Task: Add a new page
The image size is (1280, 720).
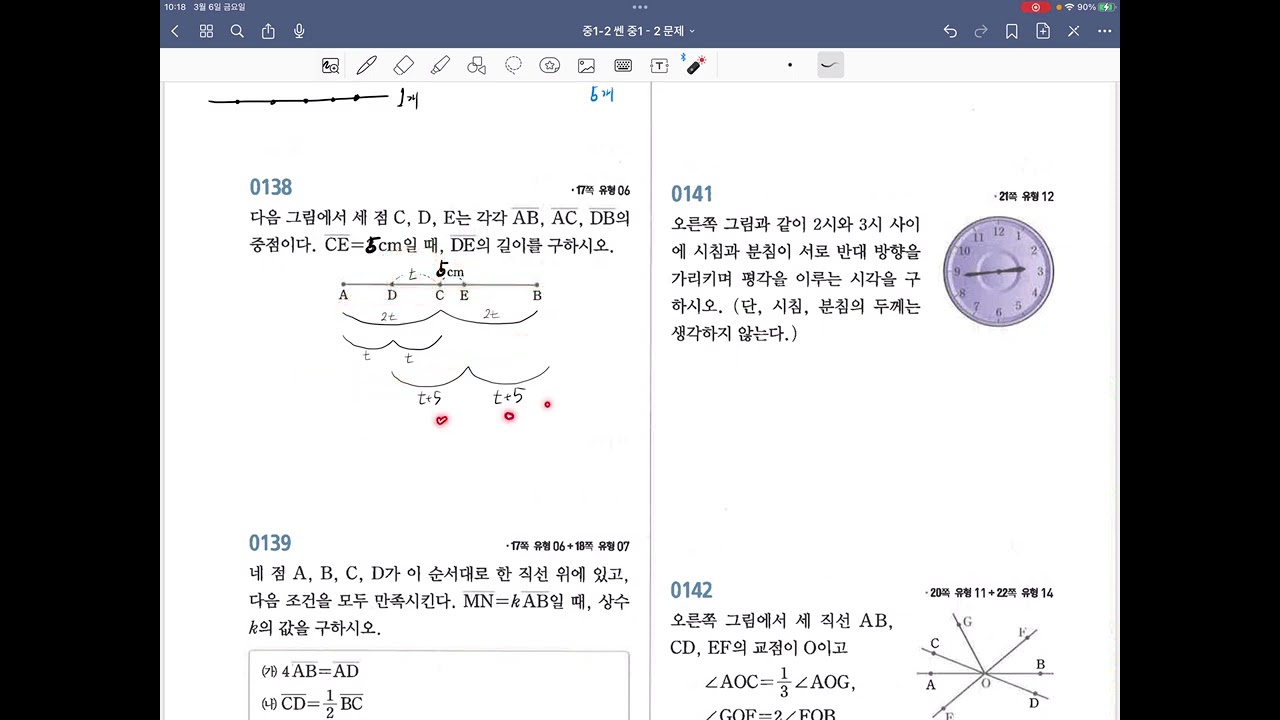Action: [1043, 31]
